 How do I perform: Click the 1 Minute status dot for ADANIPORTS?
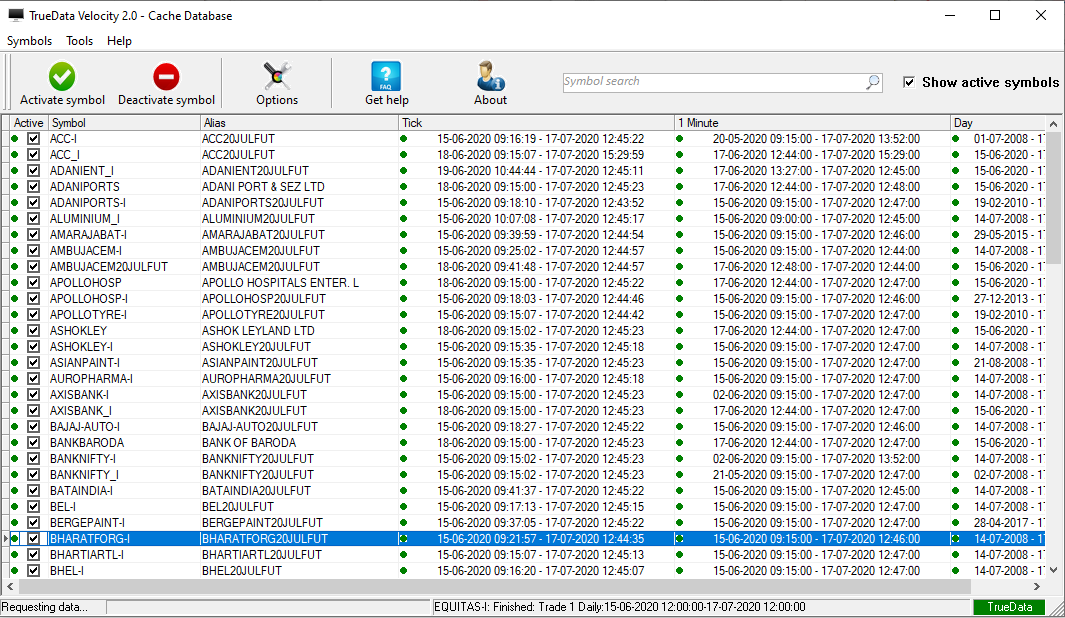[x=679, y=187]
